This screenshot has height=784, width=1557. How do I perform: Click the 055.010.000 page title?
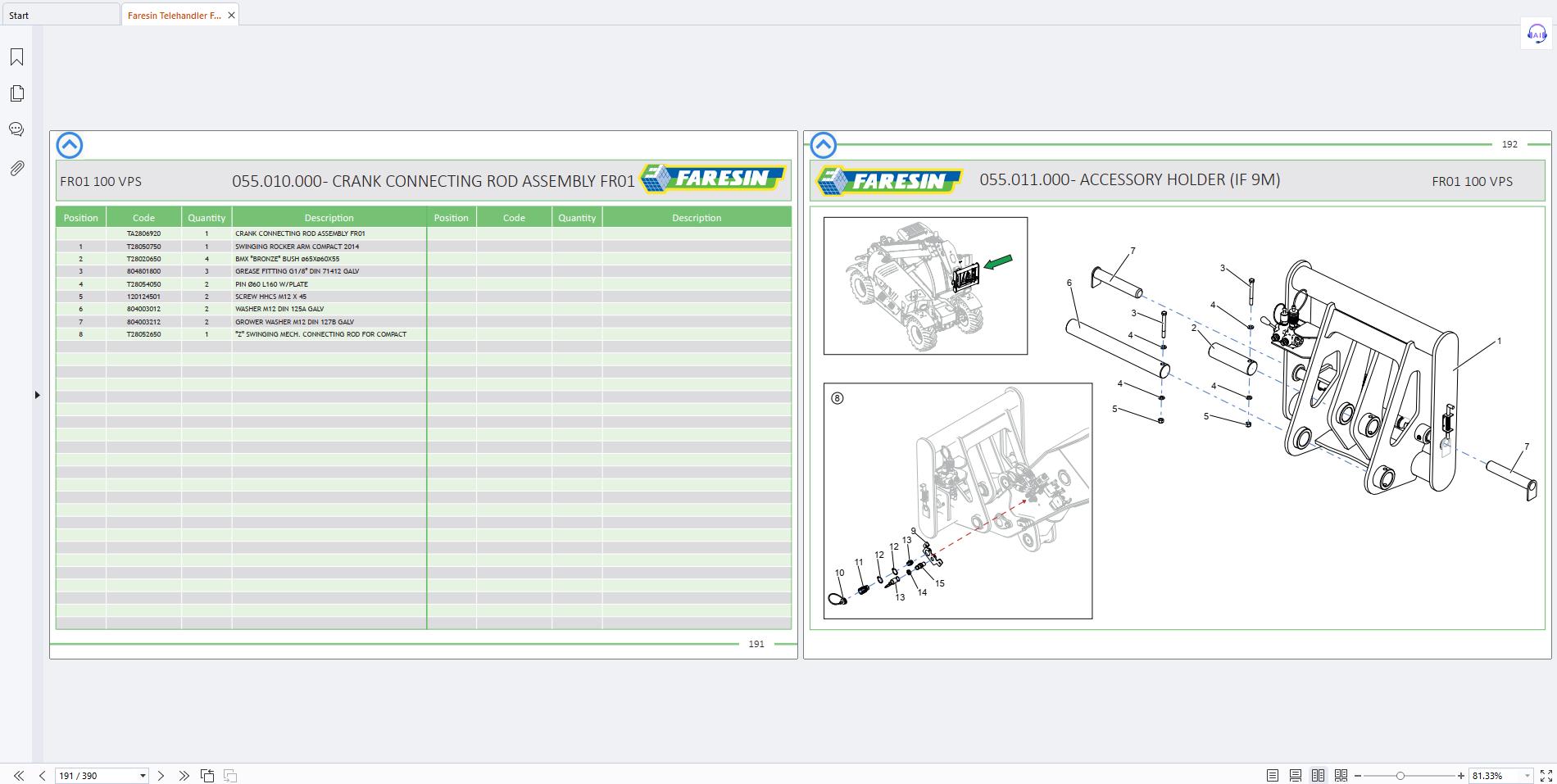point(434,181)
